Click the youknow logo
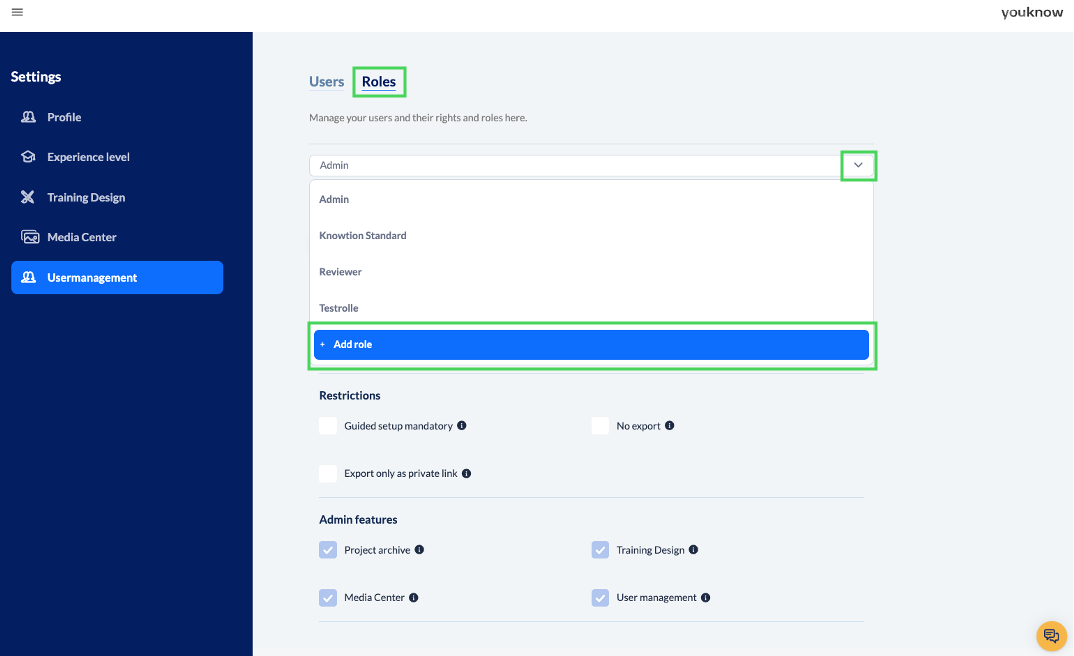Viewport: 1074px width, 656px height. pos(1032,12)
